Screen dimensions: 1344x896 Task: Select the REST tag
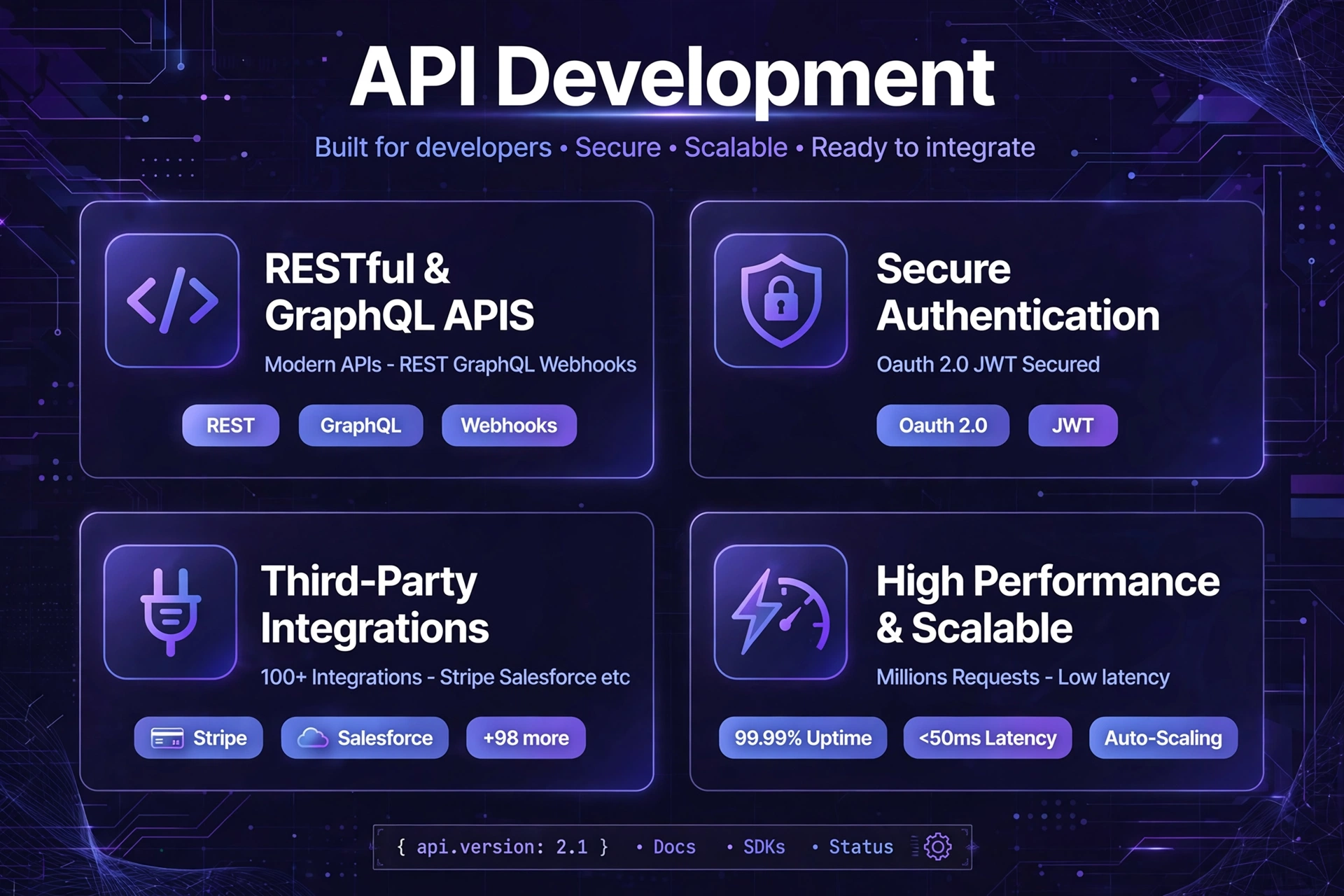coord(230,425)
